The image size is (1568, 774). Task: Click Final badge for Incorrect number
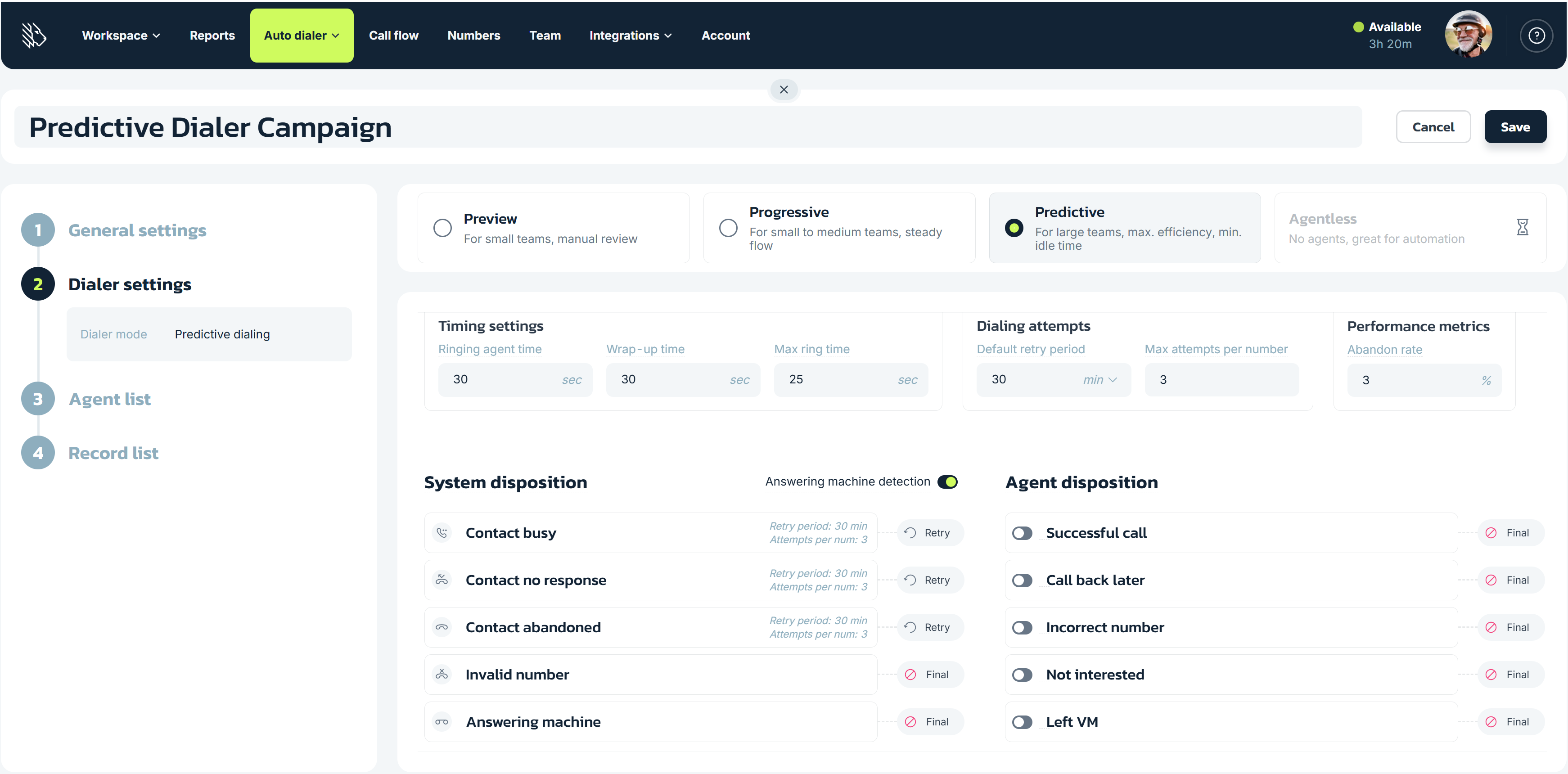[1511, 627]
